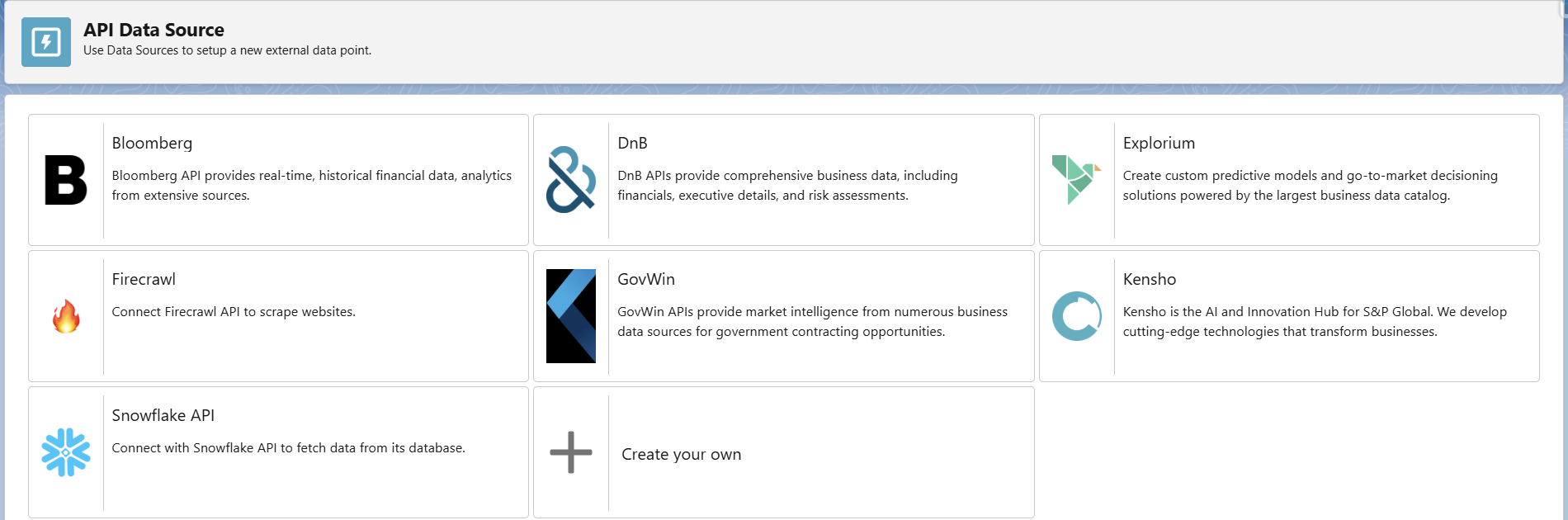The image size is (1568, 520).
Task: Select the DnB ampersand logo
Action: tap(571, 180)
